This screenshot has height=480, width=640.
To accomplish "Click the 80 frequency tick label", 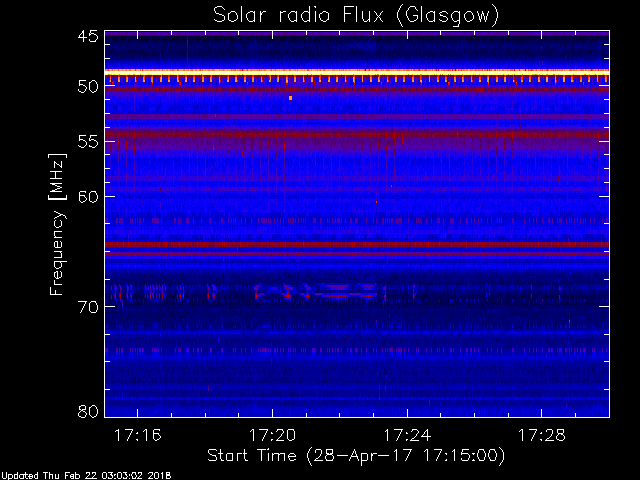I will click(x=88, y=411).
